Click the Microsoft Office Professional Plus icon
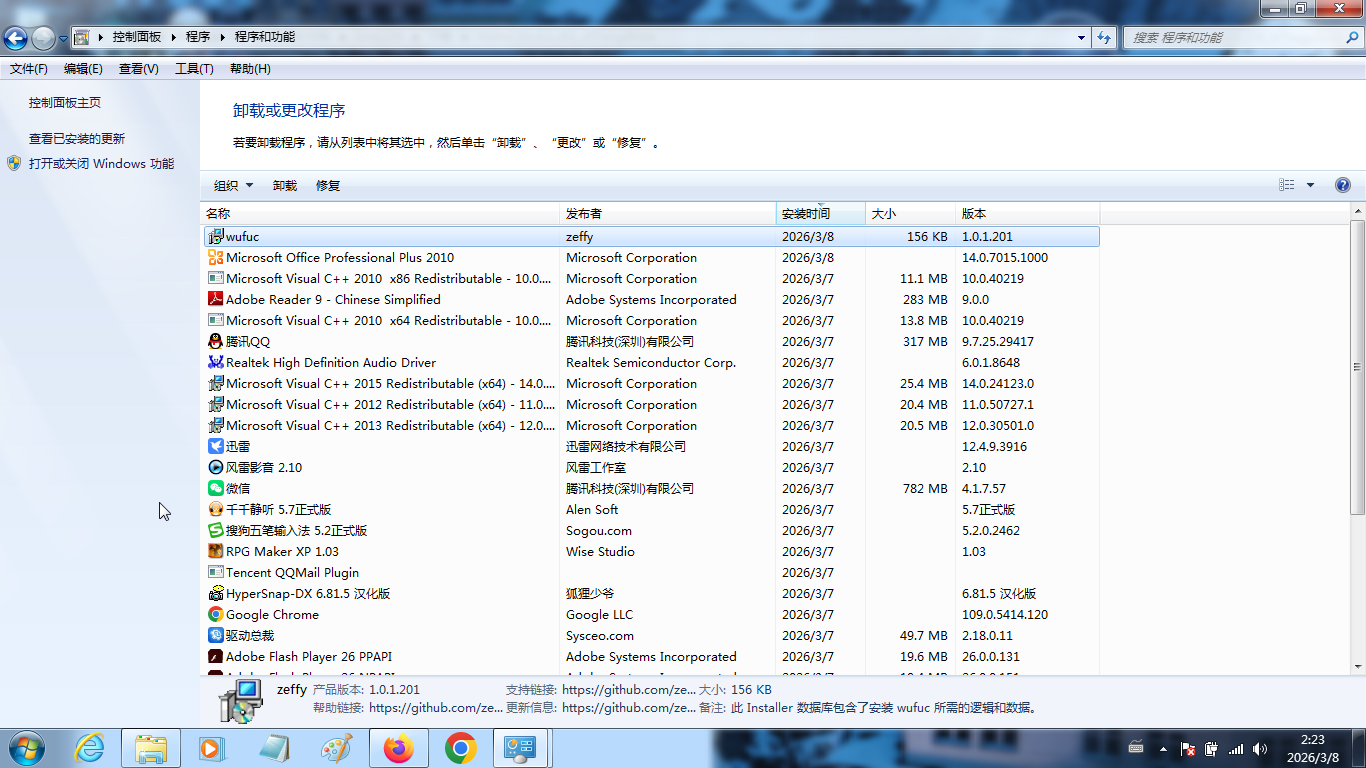This screenshot has height=768, width=1366. (x=215, y=257)
